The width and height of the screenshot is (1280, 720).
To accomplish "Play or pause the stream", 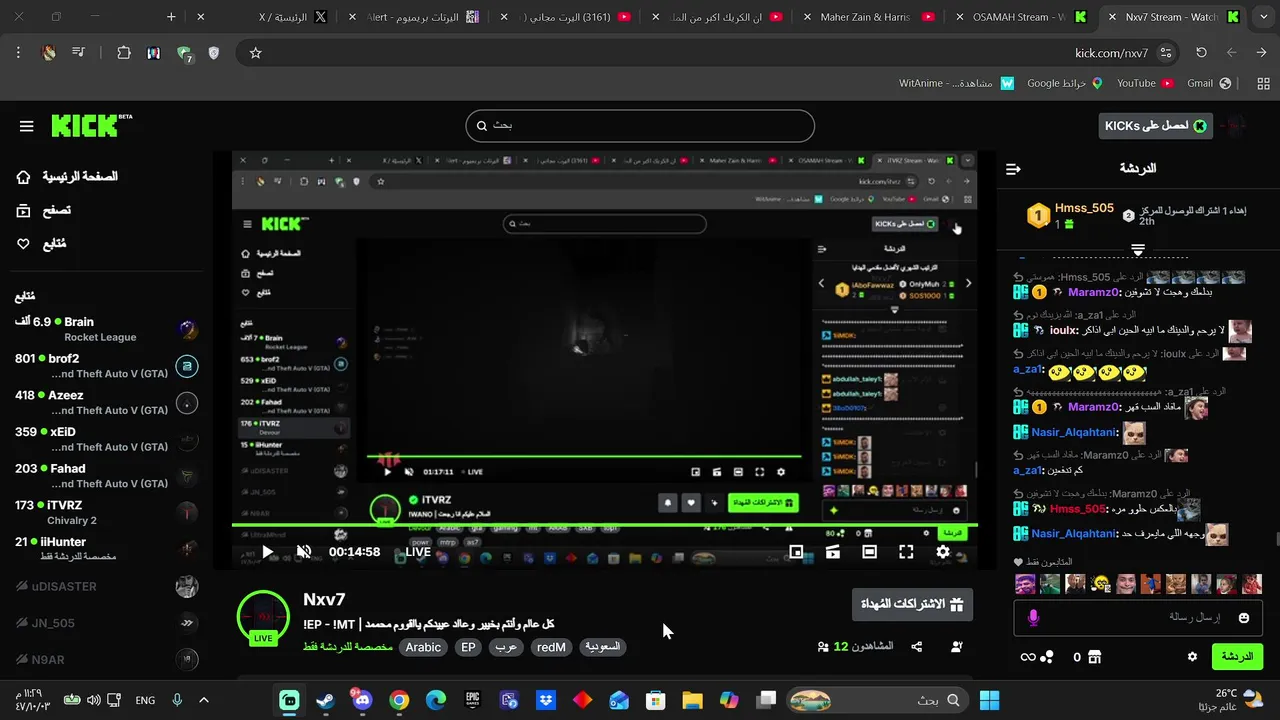I will pos(267,552).
